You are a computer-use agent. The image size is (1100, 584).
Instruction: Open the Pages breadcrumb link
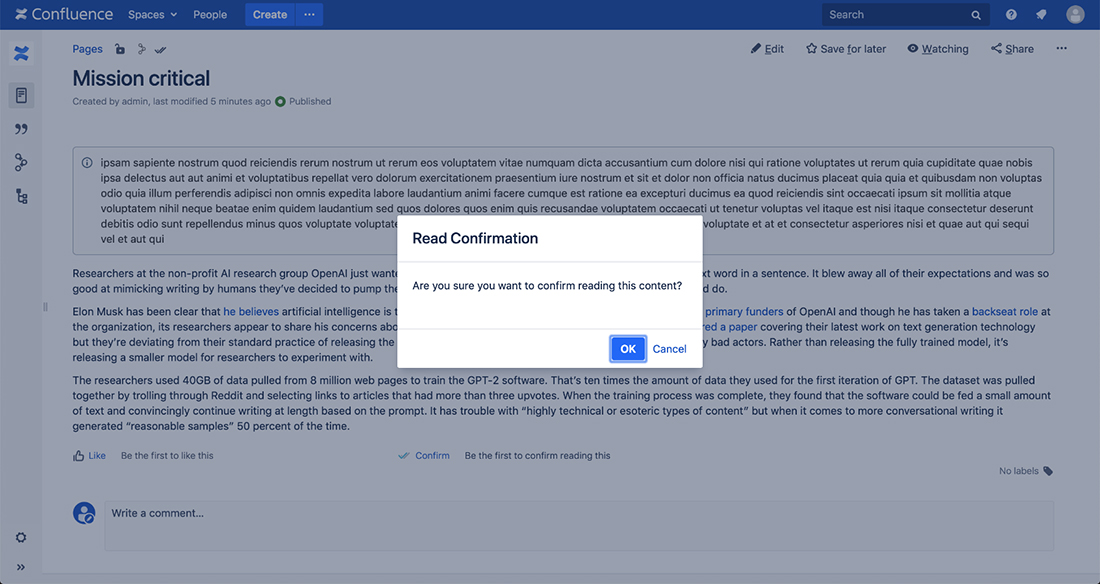(87, 49)
